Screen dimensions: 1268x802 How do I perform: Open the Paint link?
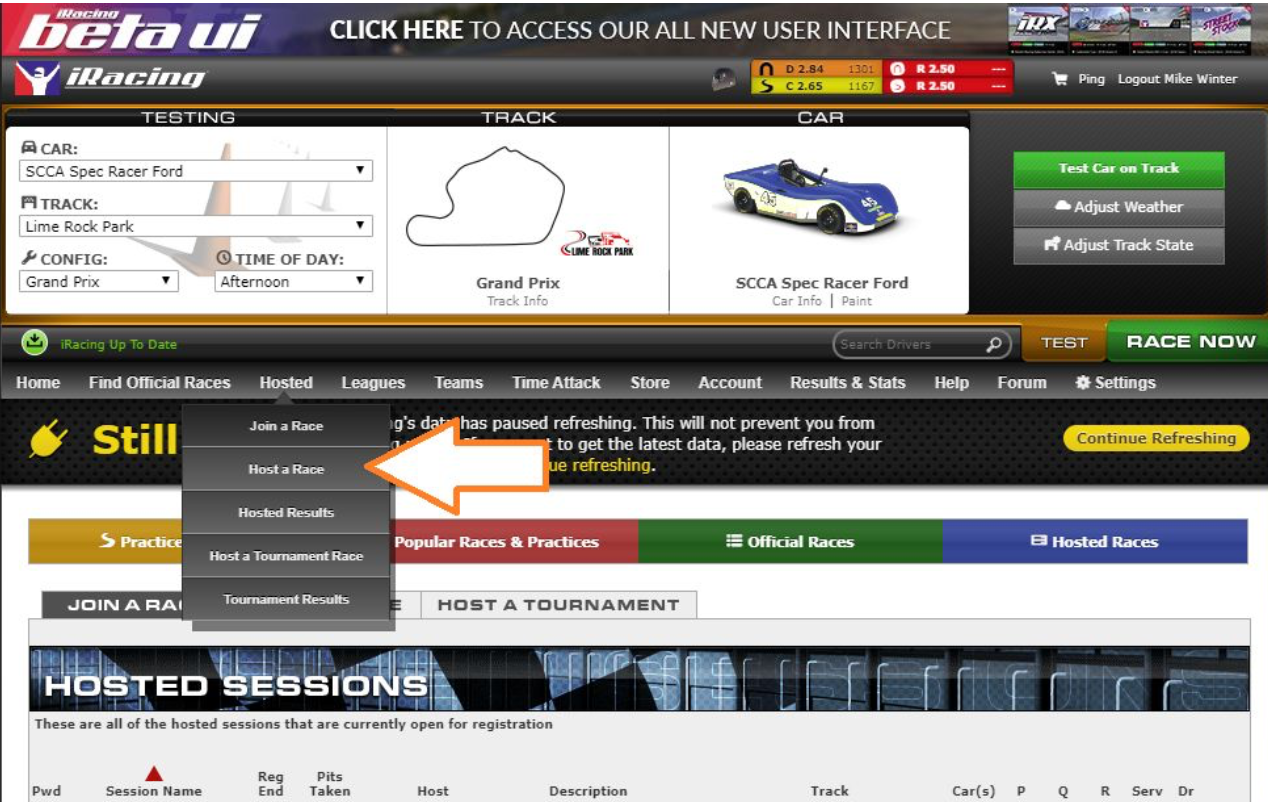click(x=856, y=301)
